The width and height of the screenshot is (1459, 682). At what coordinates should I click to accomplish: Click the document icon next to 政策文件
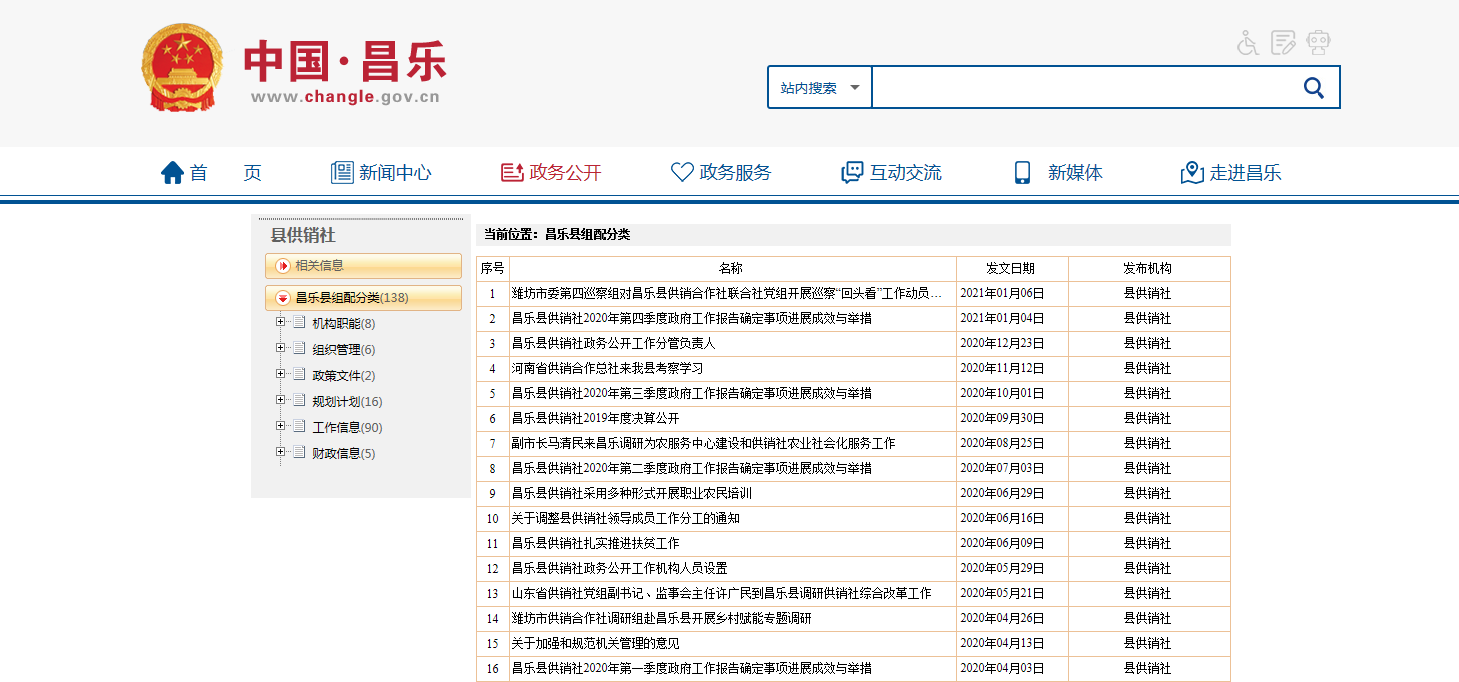(299, 376)
